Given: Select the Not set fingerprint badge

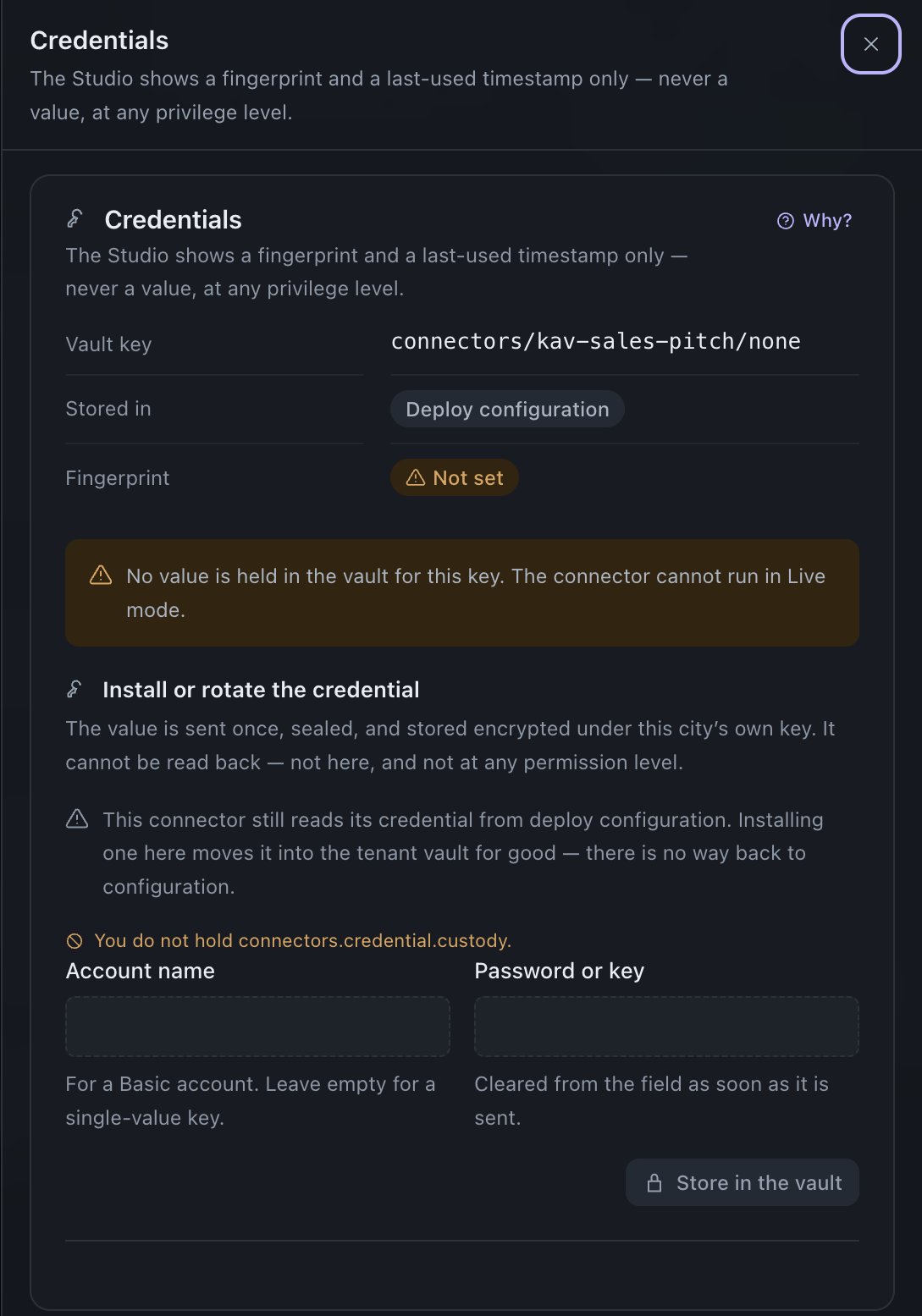Looking at the screenshot, I should (455, 477).
